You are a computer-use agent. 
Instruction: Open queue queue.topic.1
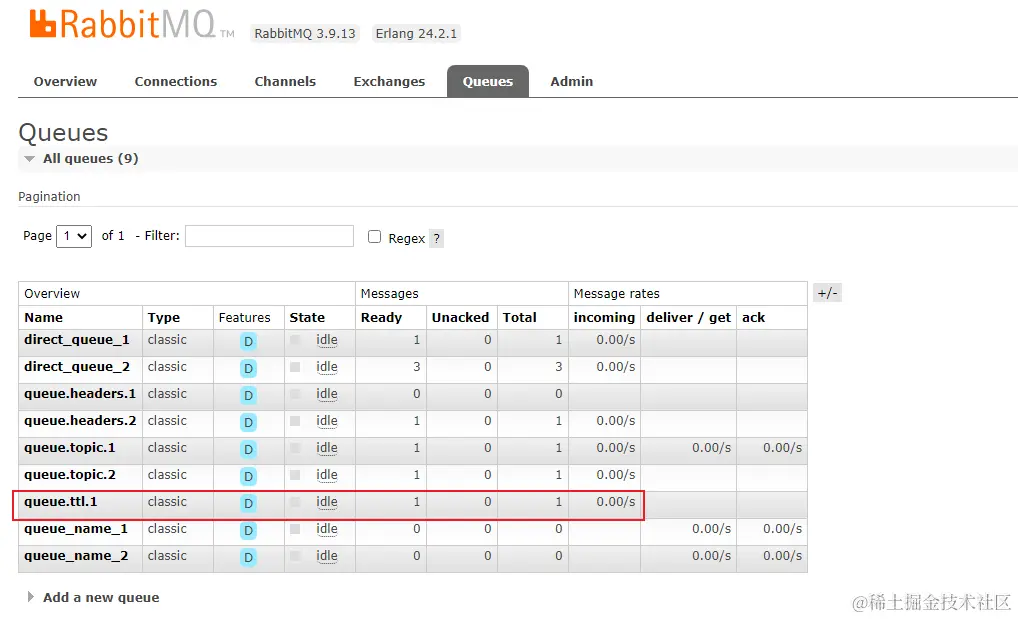(x=69, y=448)
